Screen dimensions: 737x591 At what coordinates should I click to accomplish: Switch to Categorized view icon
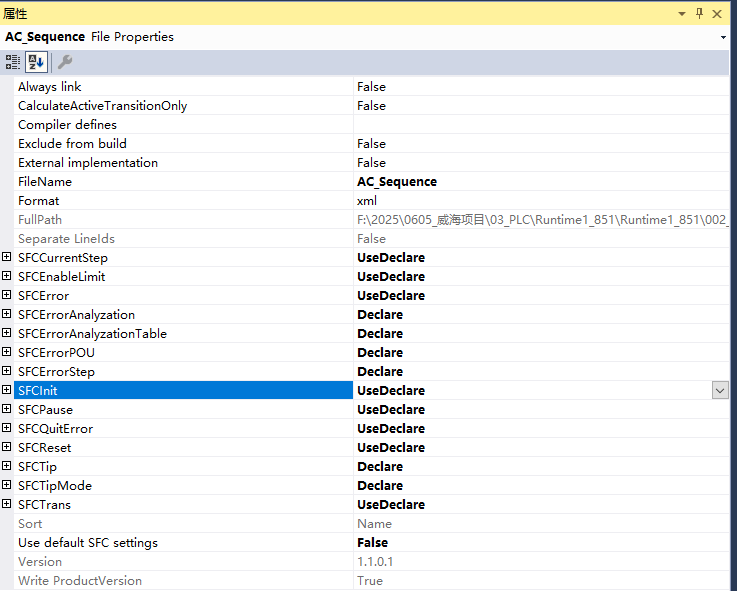tap(13, 62)
